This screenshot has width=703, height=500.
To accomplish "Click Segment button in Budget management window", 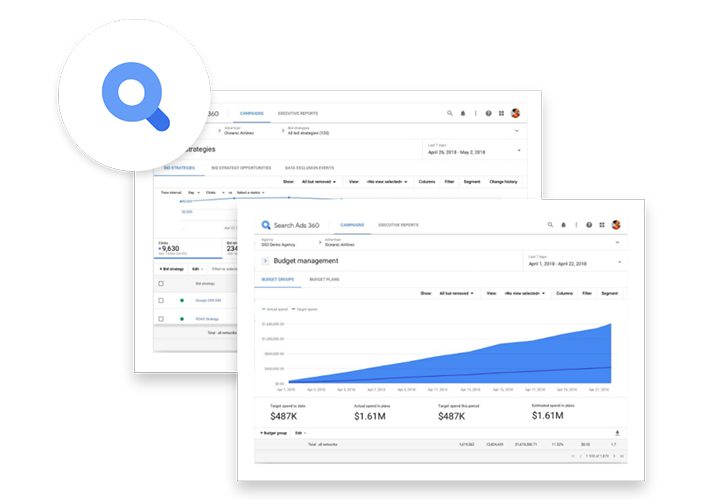I will [x=610, y=293].
